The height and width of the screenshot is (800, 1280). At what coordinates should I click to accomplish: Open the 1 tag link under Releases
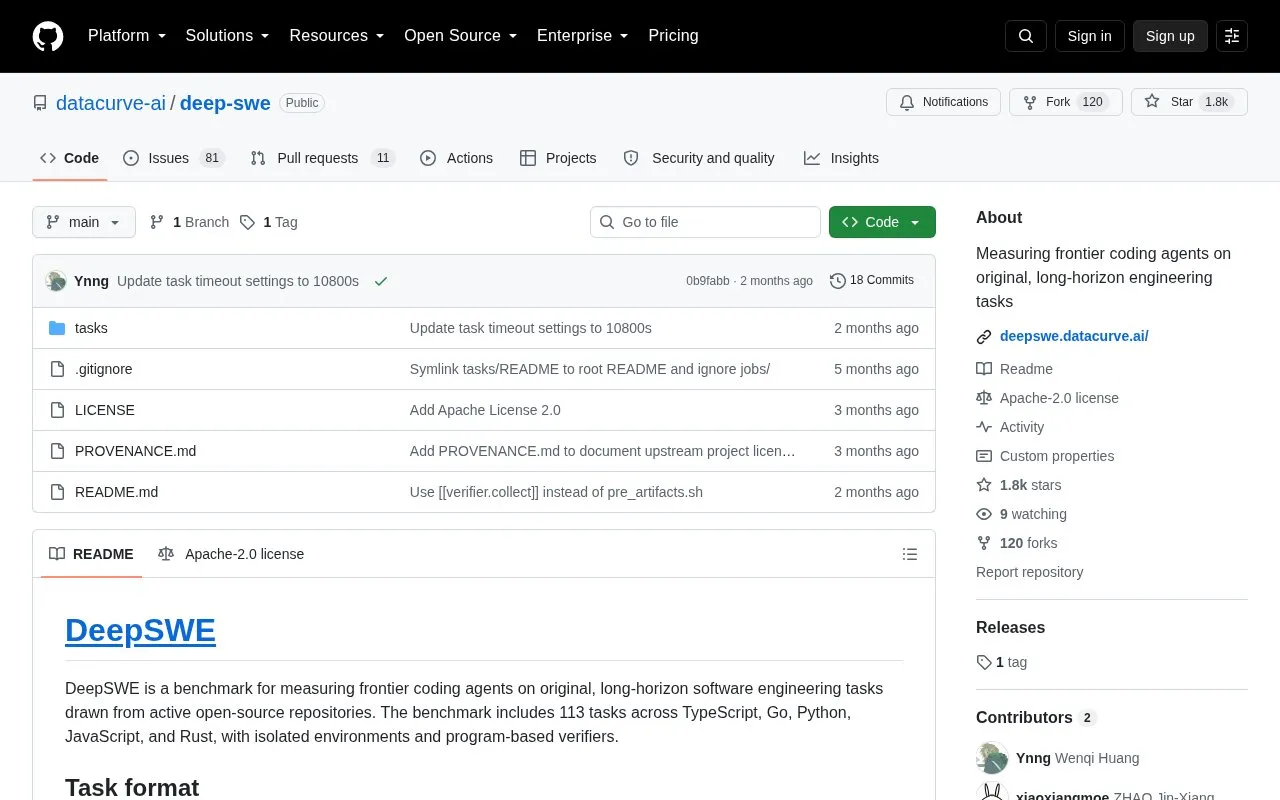1001,662
